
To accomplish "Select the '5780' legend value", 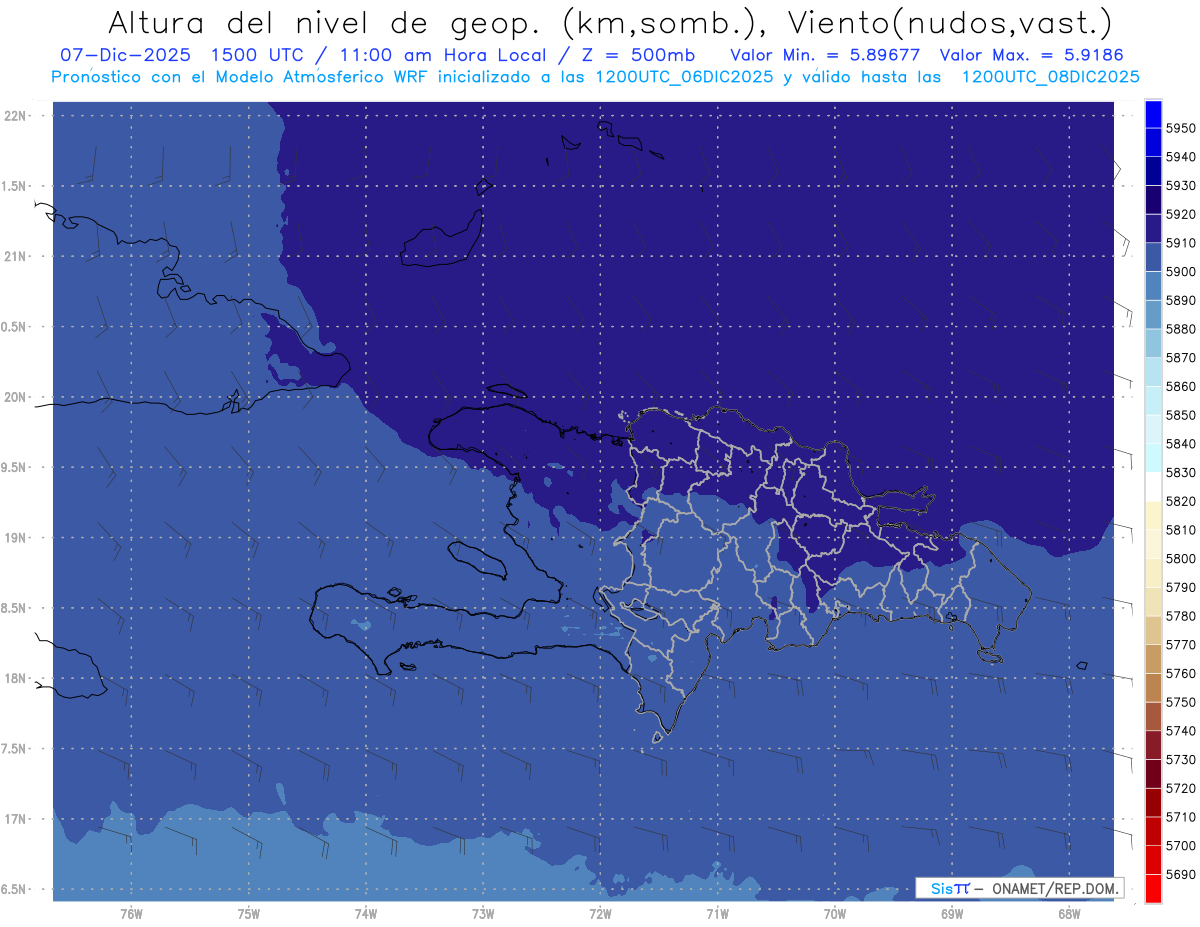I will (x=1180, y=616).
